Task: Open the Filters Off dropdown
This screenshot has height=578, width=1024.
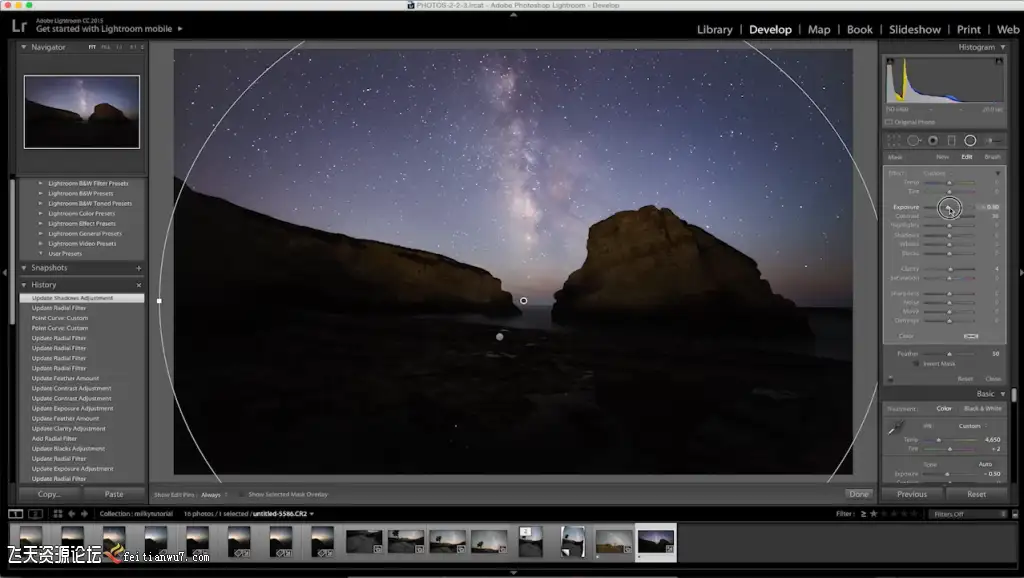Action: pyautogui.click(x=967, y=514)
